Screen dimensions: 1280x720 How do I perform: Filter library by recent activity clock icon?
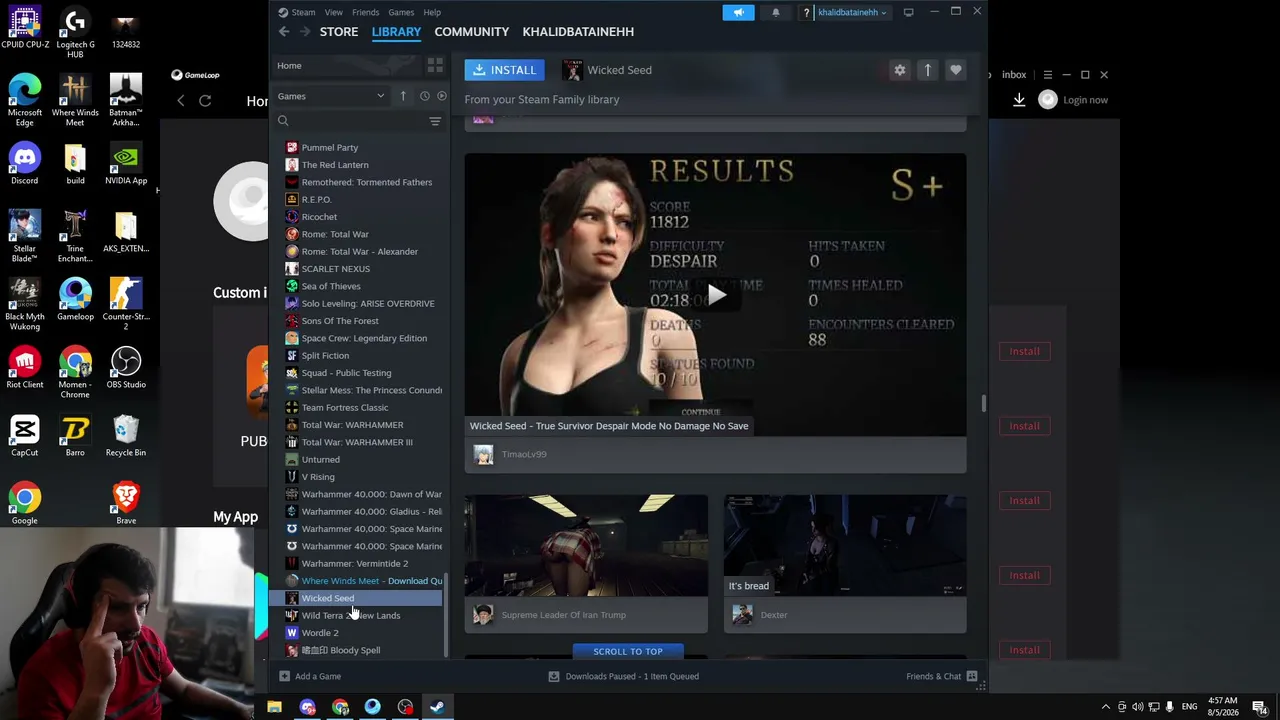(x=424, y=96)
